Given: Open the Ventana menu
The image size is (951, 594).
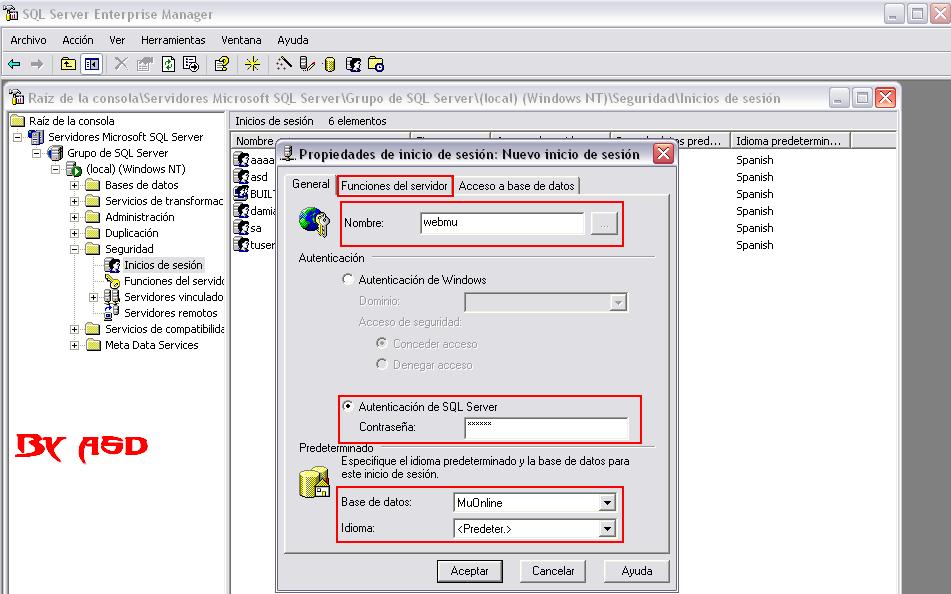Looking at the screenshot, I should coord(241,40).
